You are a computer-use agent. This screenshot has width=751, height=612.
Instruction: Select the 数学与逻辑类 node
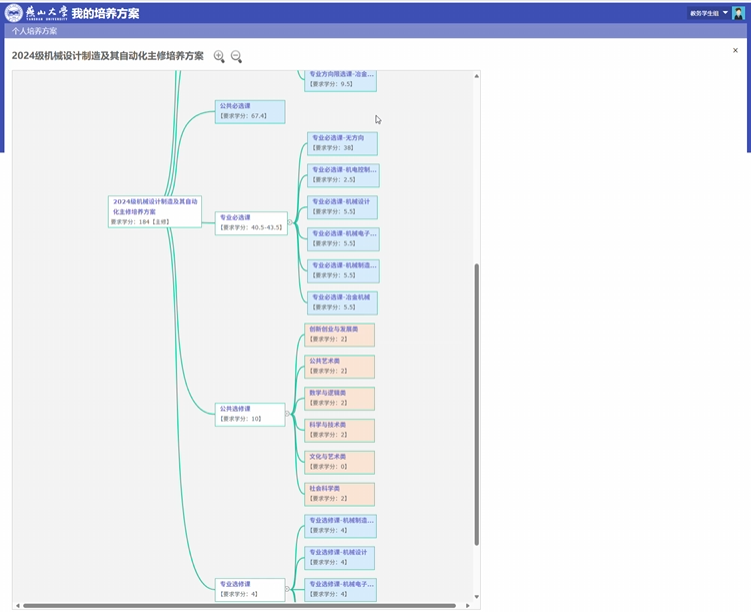(340, 399)
